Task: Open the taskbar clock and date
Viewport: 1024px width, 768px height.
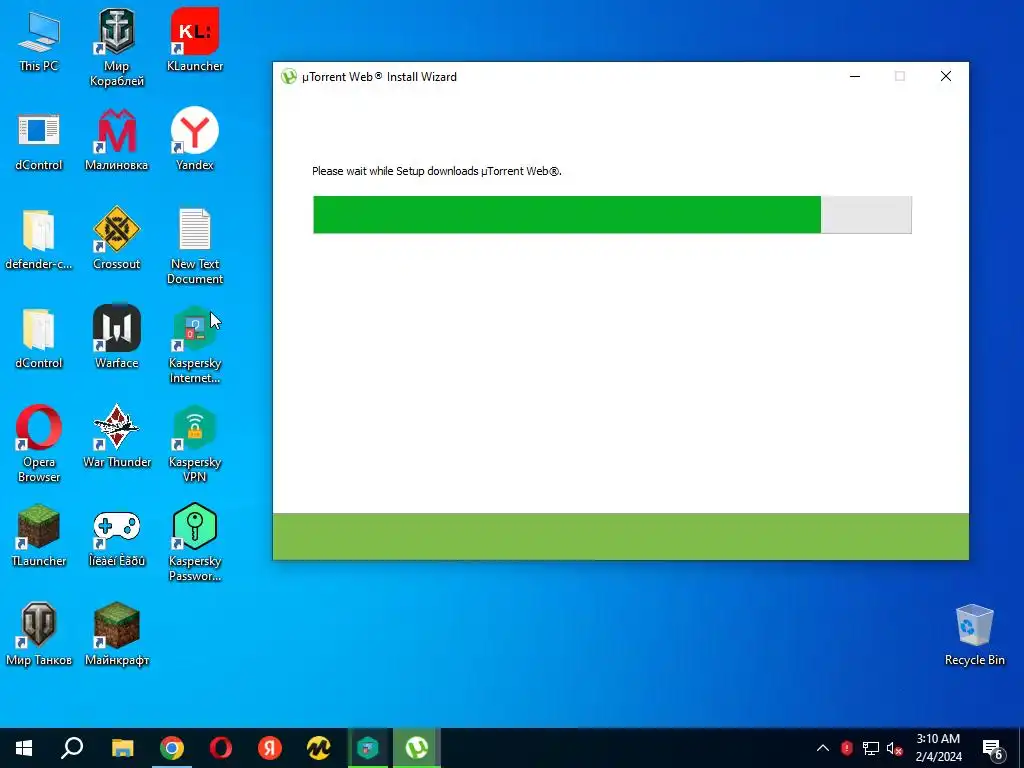Action: tap(938, 748)
